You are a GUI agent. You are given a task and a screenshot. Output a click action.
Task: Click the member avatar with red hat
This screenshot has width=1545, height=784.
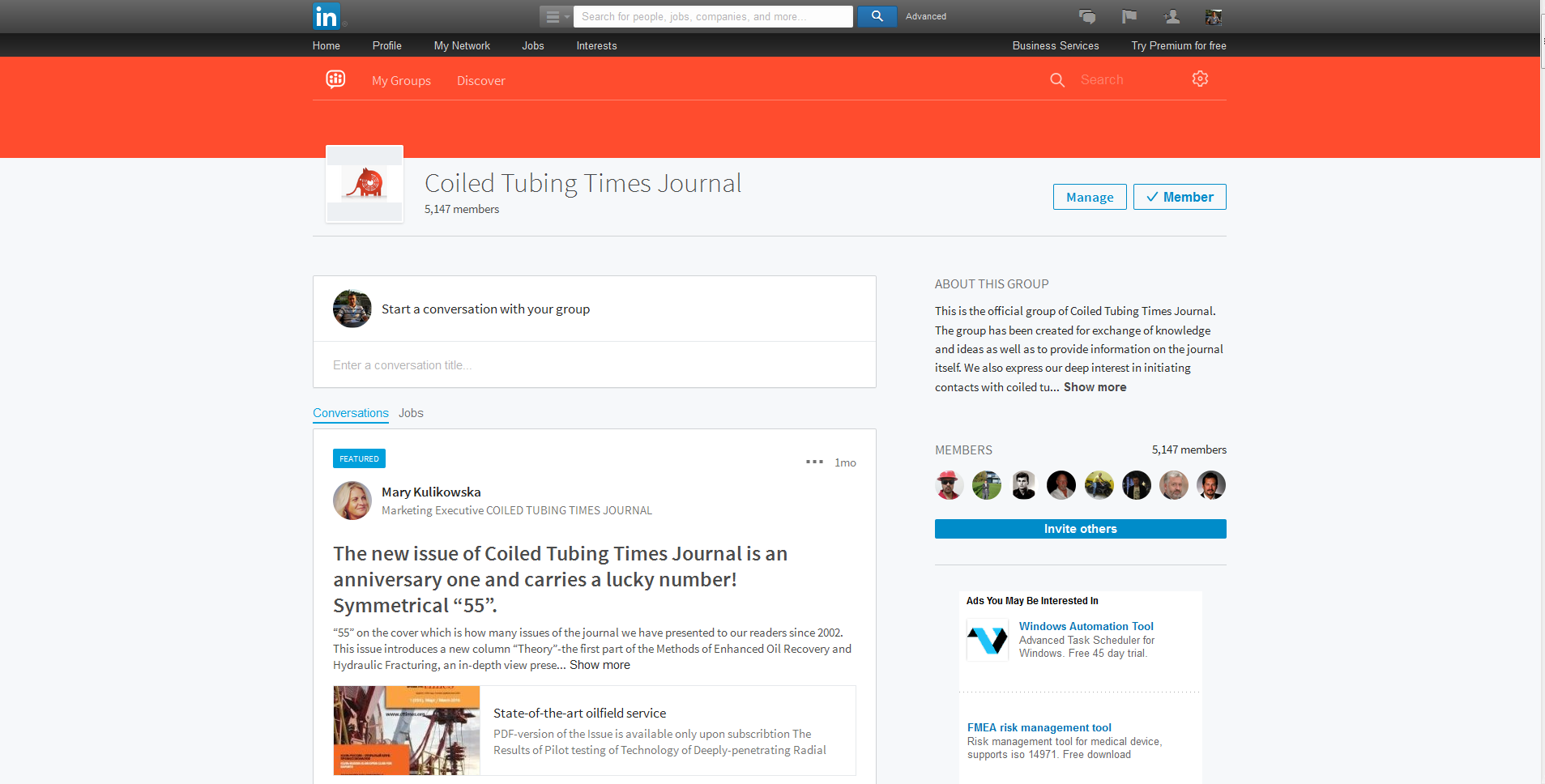point(950,485)
